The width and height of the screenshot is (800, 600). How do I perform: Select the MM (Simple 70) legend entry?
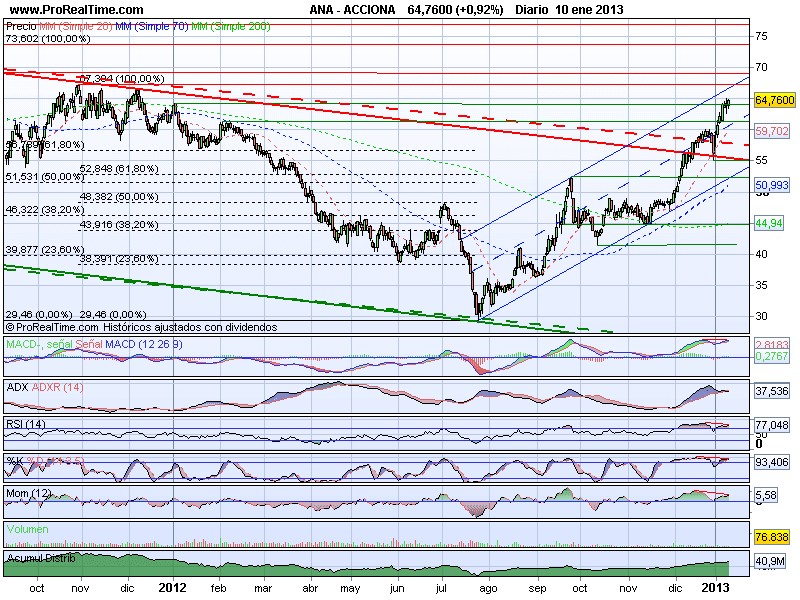click(152, 27)
